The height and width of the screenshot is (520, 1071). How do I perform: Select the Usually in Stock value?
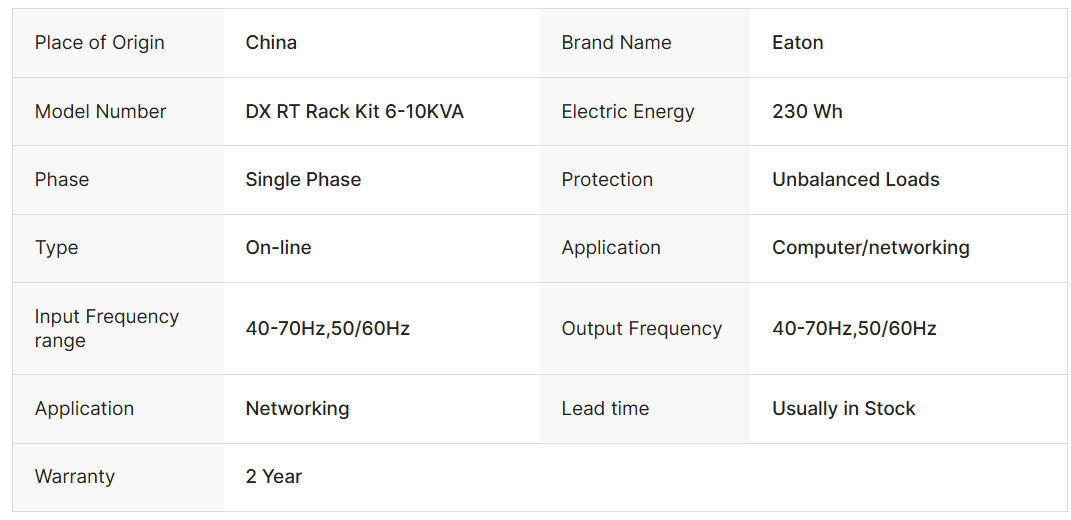[x=843, y=409]
